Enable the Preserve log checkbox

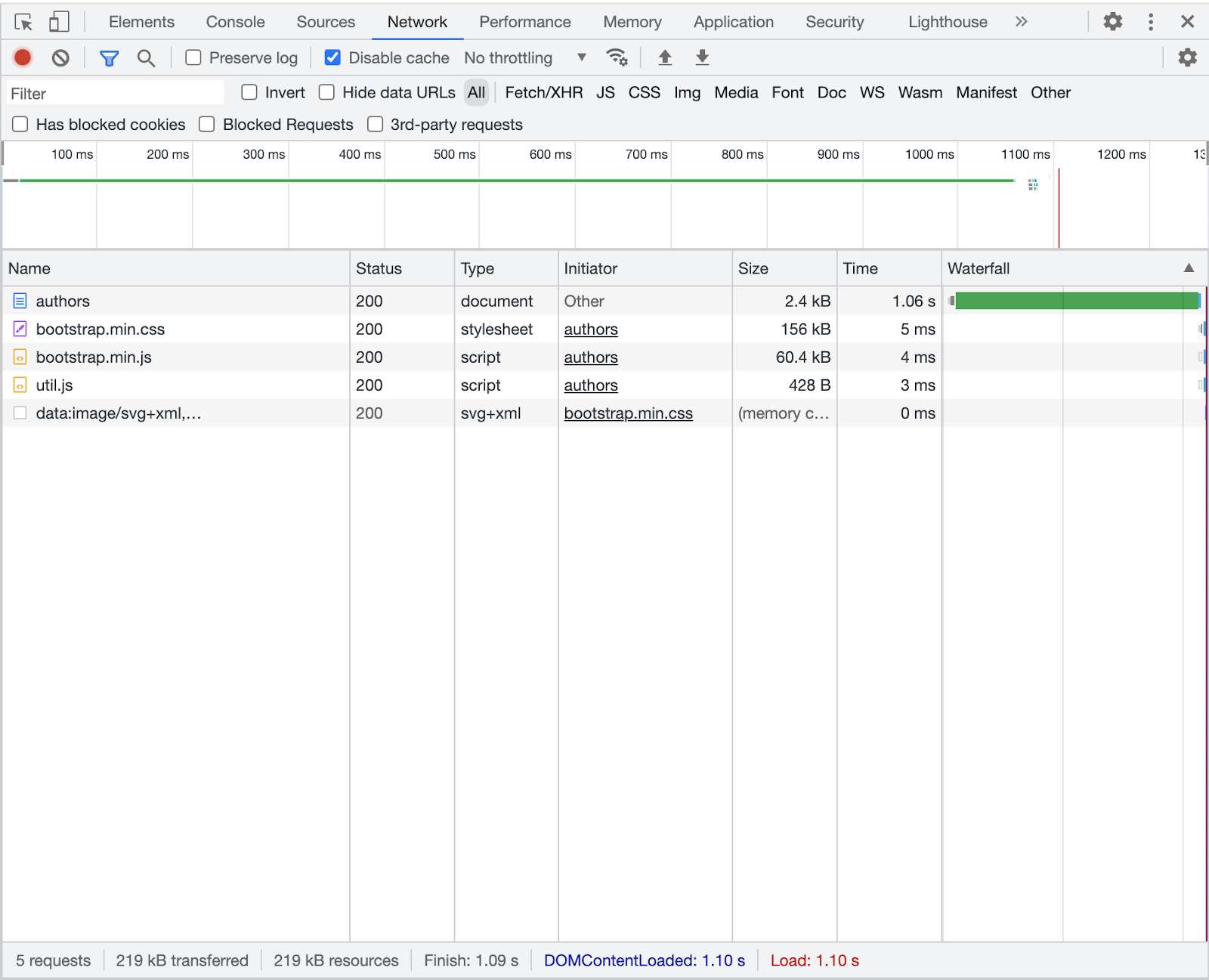click(x=193, y=57)
